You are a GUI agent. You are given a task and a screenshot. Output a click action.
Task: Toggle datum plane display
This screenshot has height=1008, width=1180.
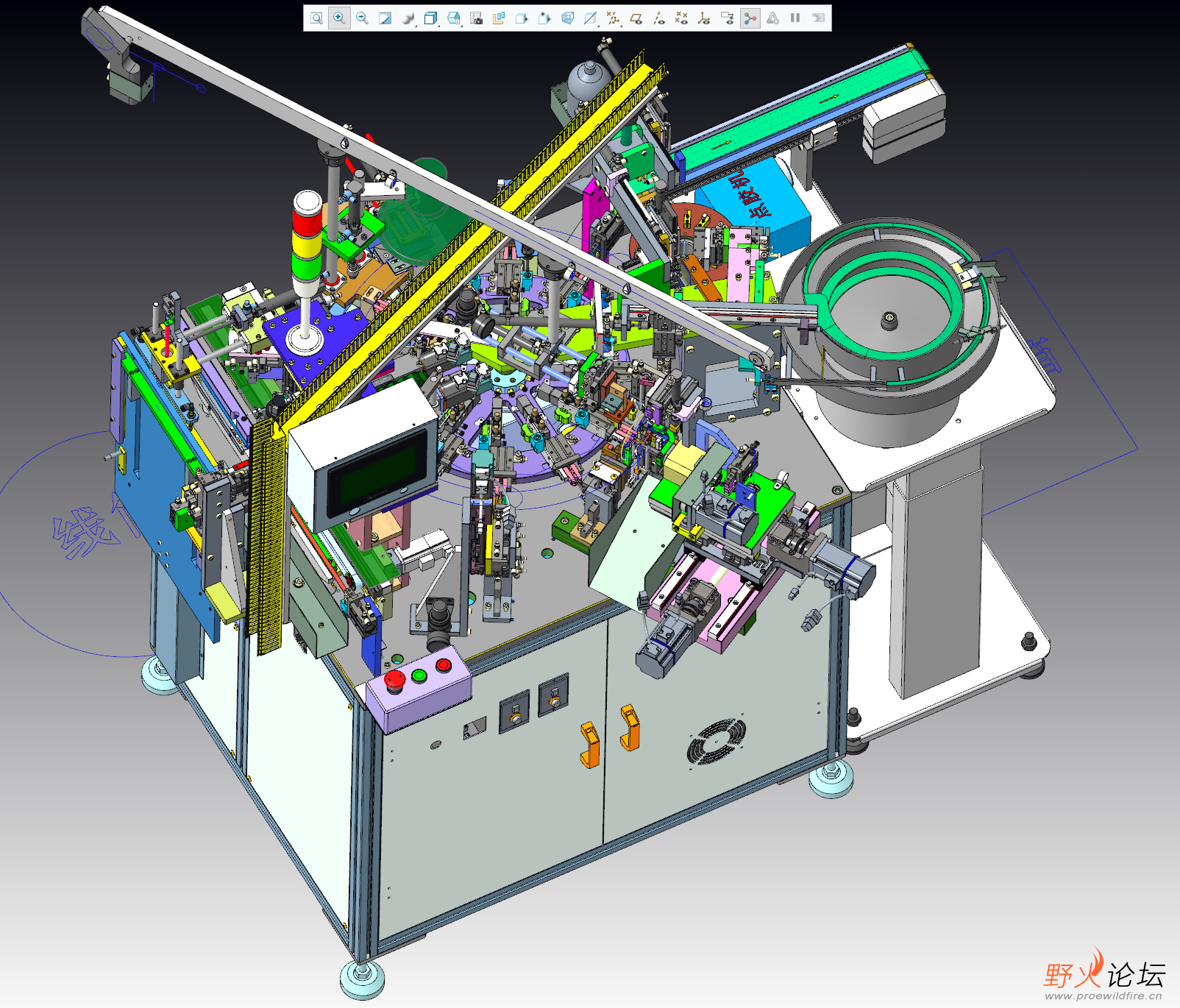tap(636, 18)
